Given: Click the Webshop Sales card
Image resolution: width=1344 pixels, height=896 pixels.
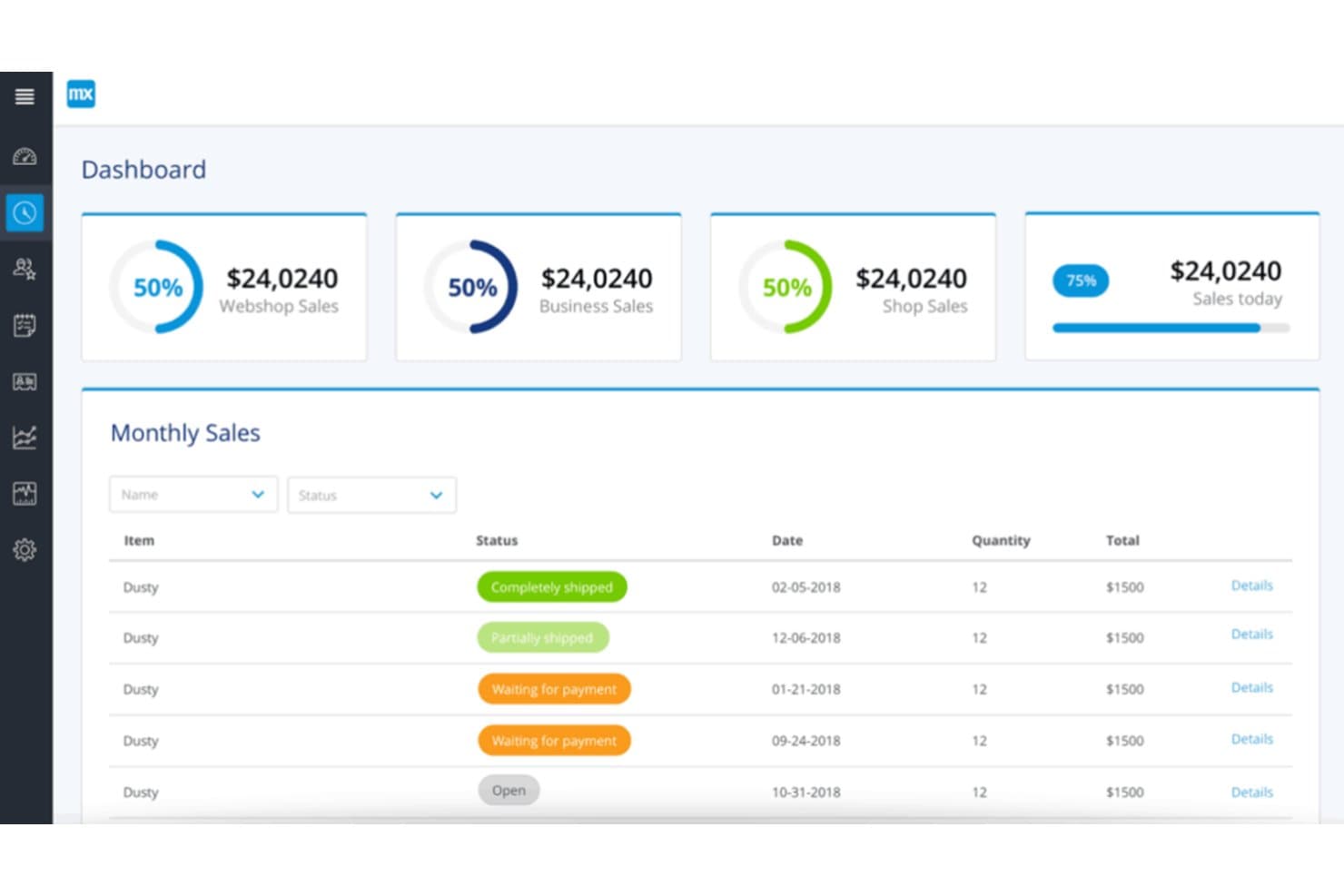Looking at the screenshot, I should pos(224,288).
